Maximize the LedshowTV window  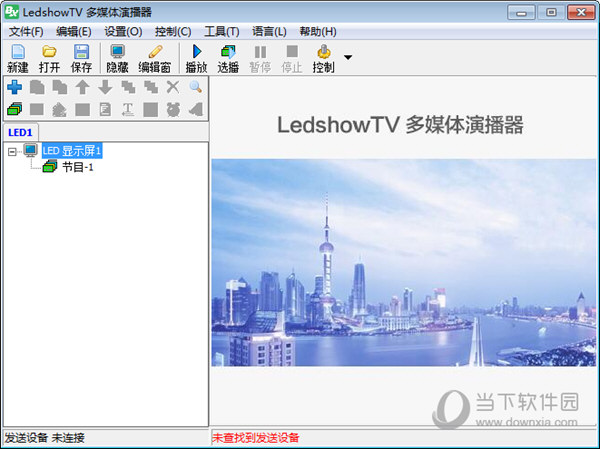click(x=551, y=12)
